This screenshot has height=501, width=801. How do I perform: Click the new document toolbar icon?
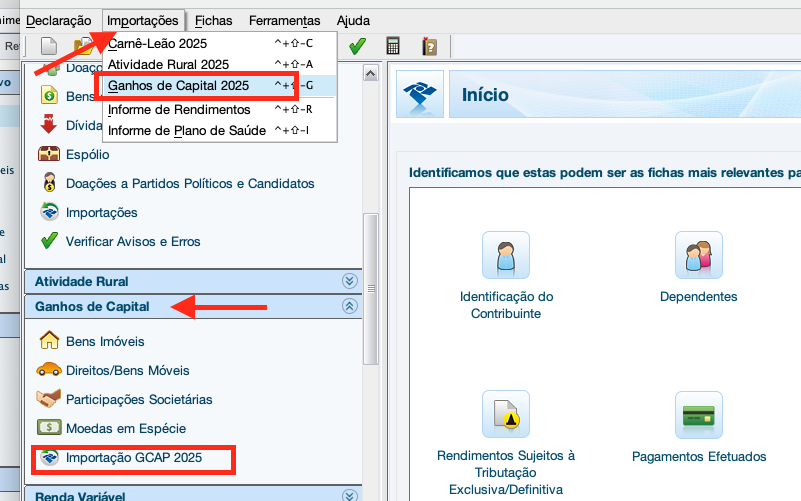click(48, 46)
